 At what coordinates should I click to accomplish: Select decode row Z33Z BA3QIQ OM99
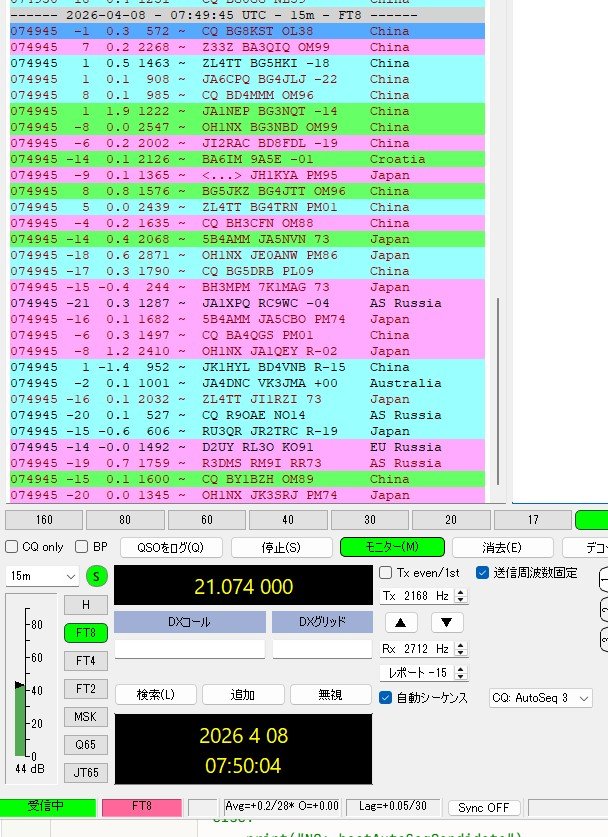pos(247,47)
